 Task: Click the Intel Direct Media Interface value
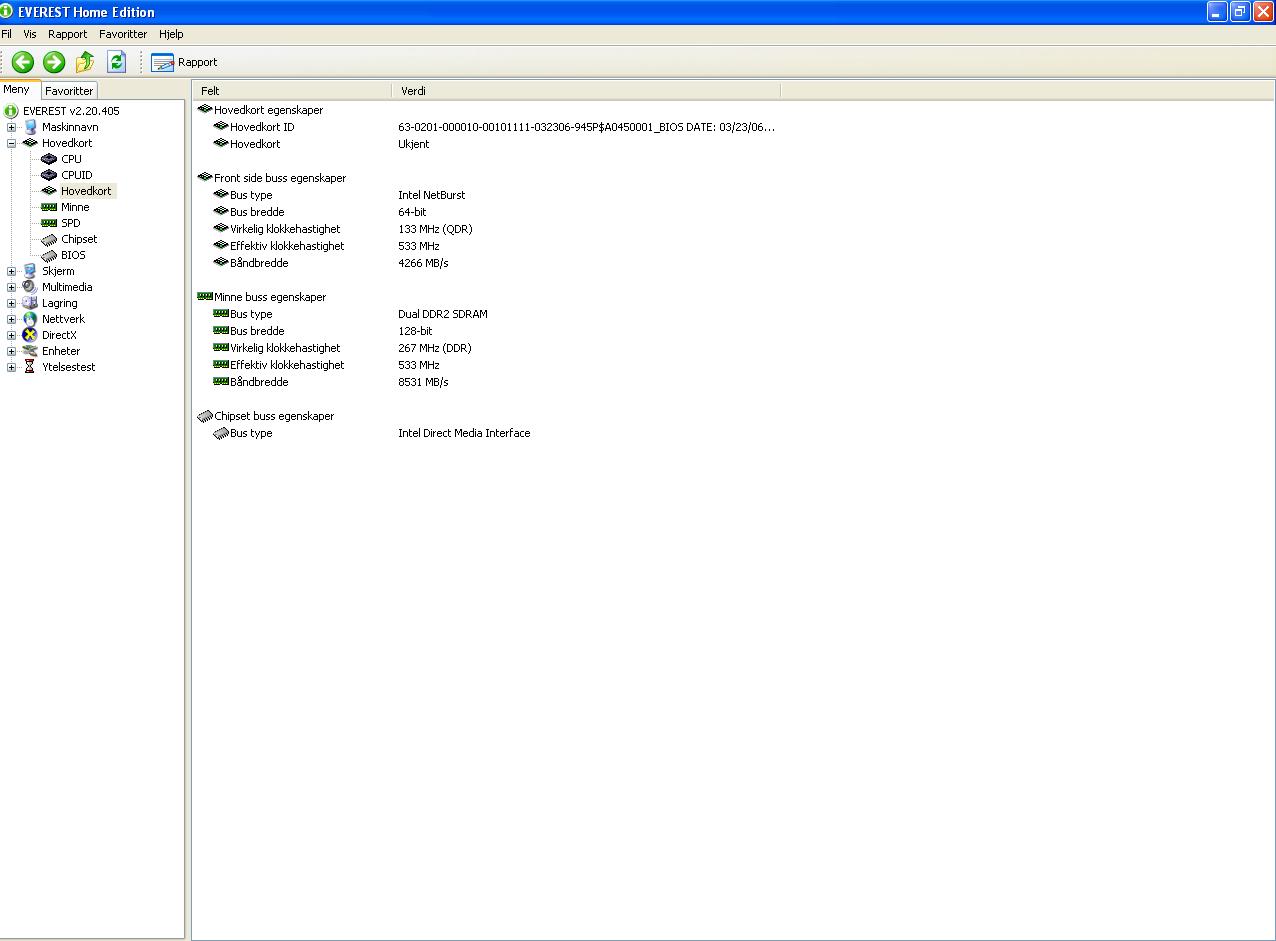pos(464,433)
